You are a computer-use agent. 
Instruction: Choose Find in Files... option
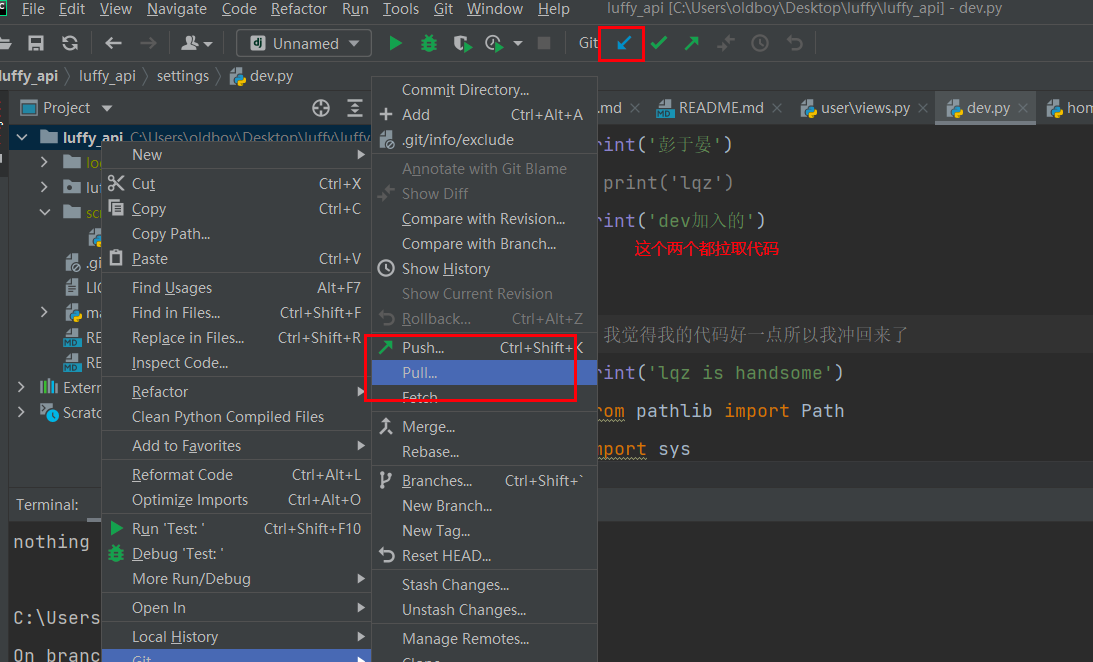(x=236, y=313)
